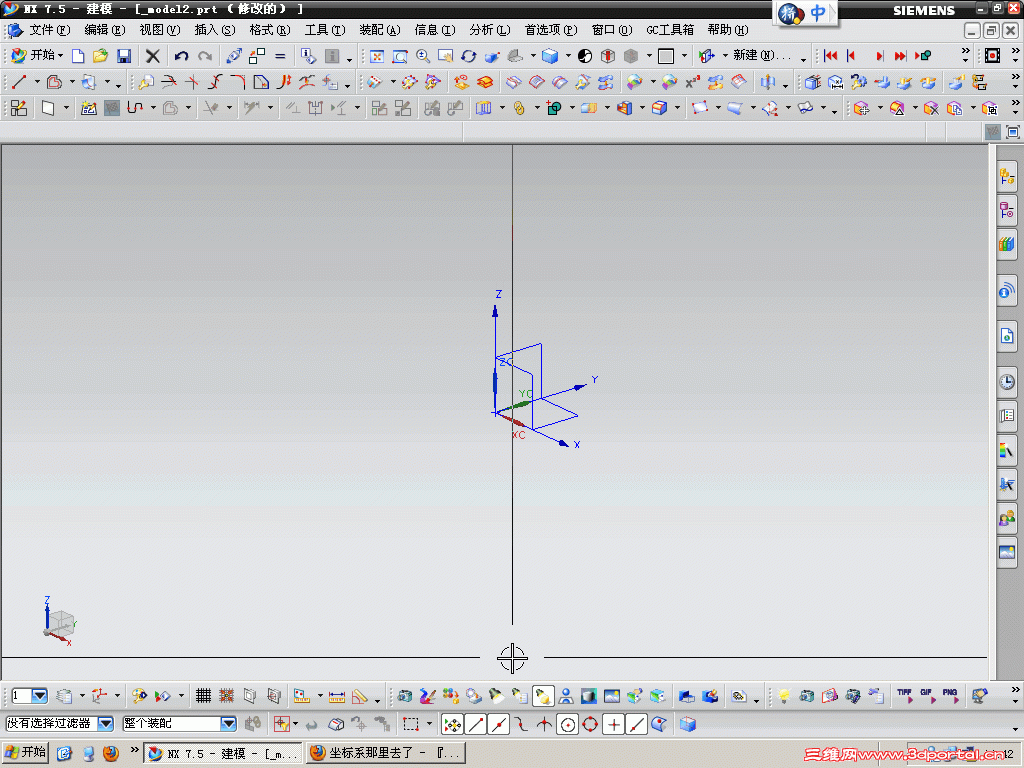Click the Next feature playback icon
The image size is (1024, 768).
(880, 56)
